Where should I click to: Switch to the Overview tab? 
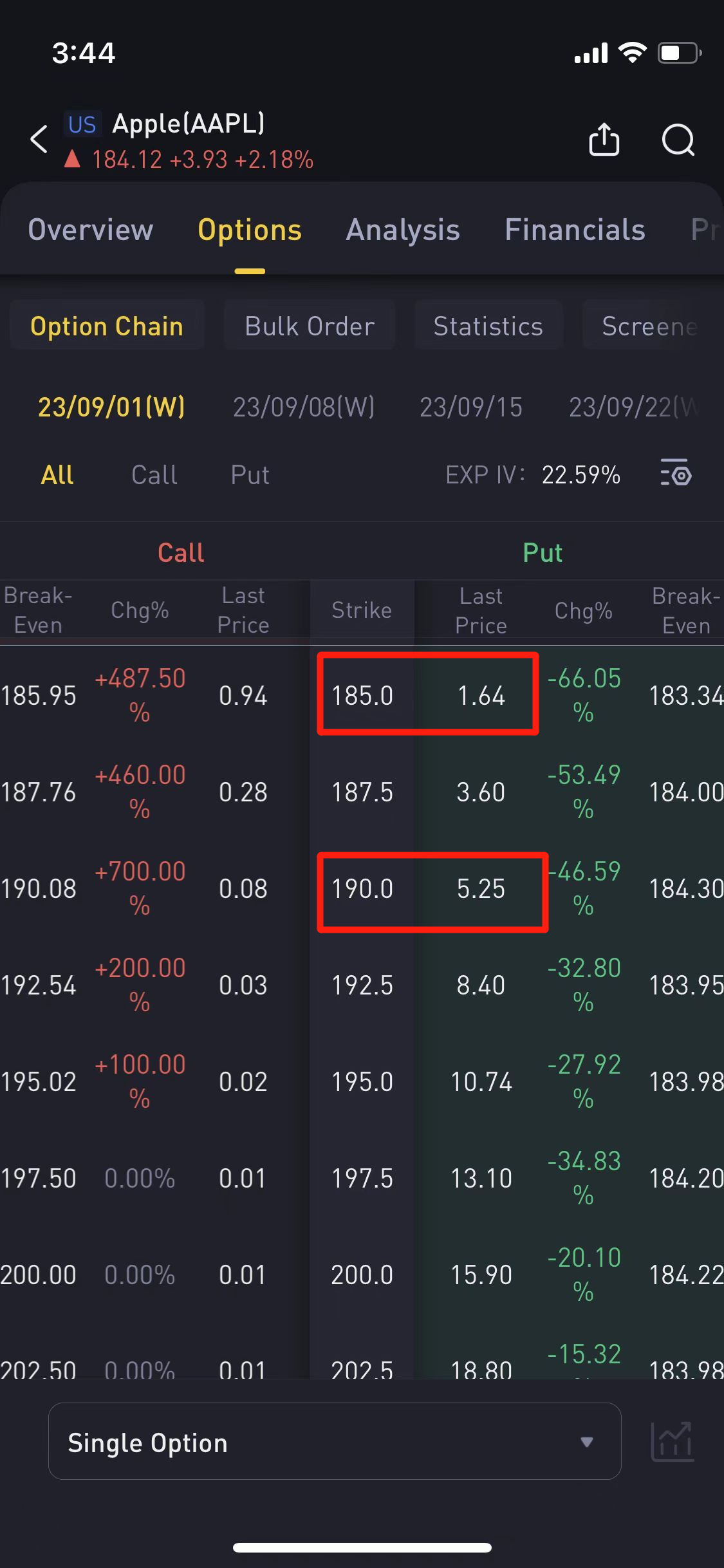[x=91, y=230]
